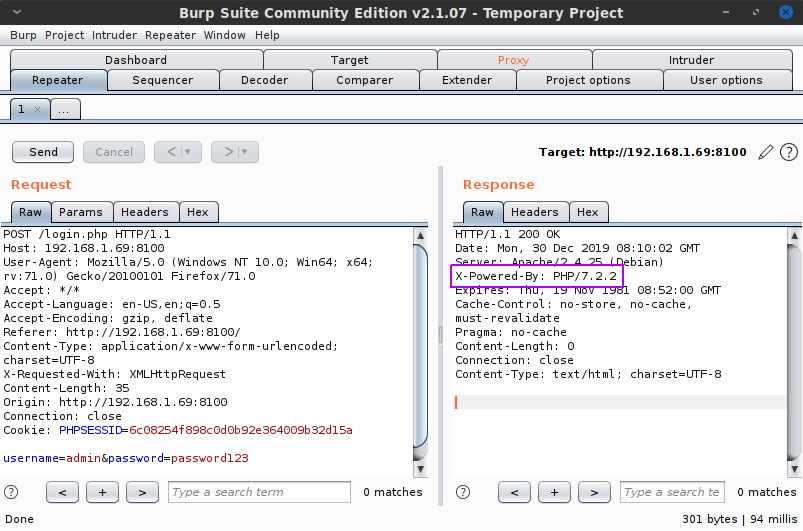Click the pencil icon to edit target
The image size is (803, 531).
pos(766,152)
